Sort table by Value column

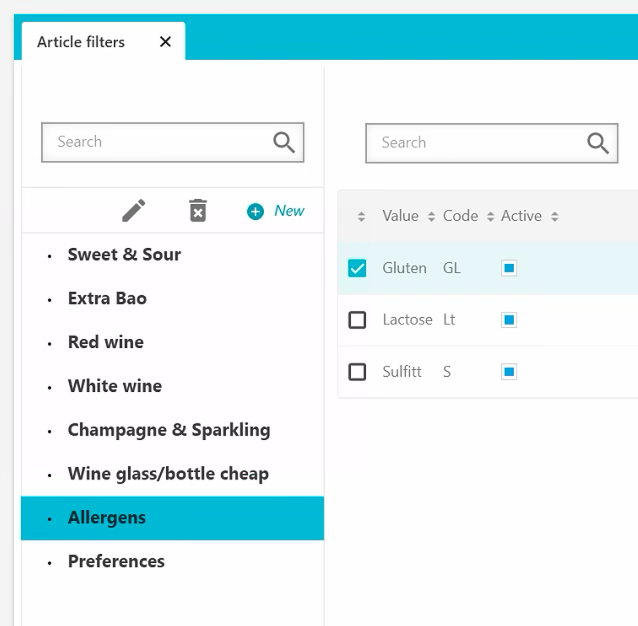[400, 216]
